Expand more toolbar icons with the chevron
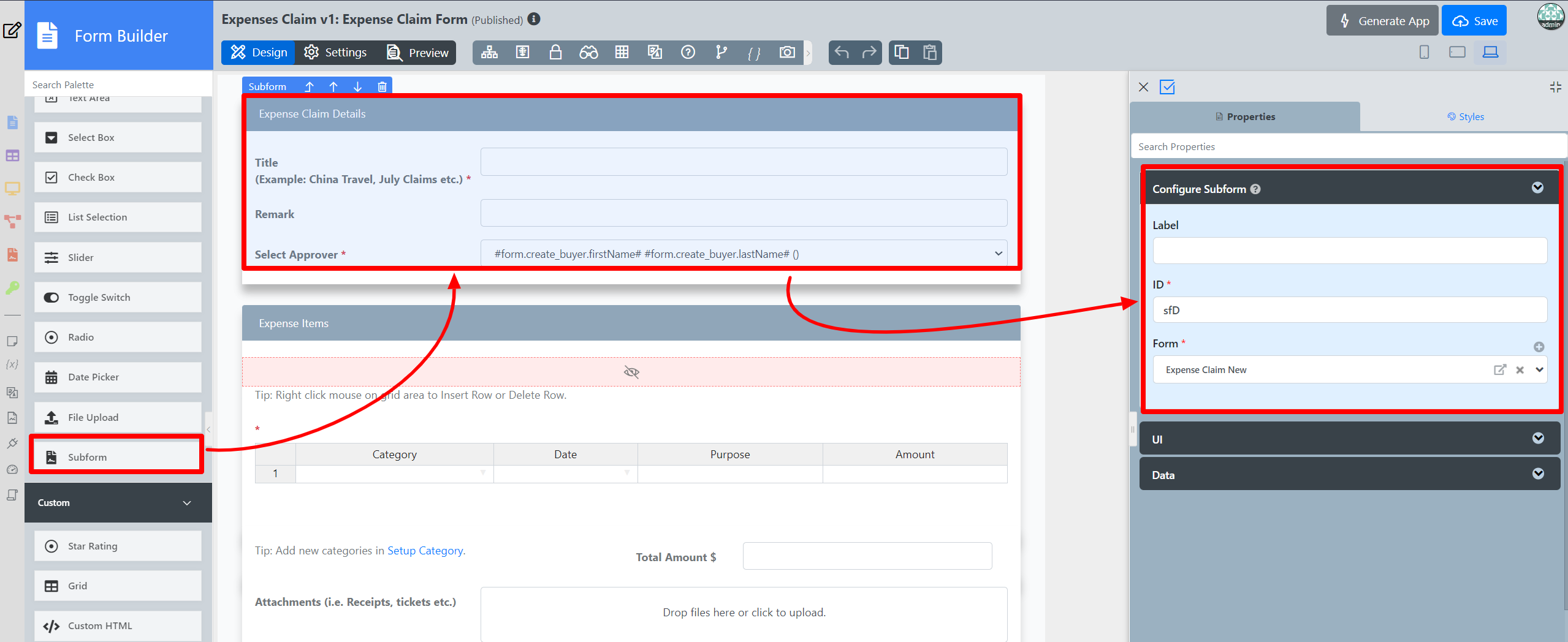This screenshot has height=642, width=1568. point(808,53)
